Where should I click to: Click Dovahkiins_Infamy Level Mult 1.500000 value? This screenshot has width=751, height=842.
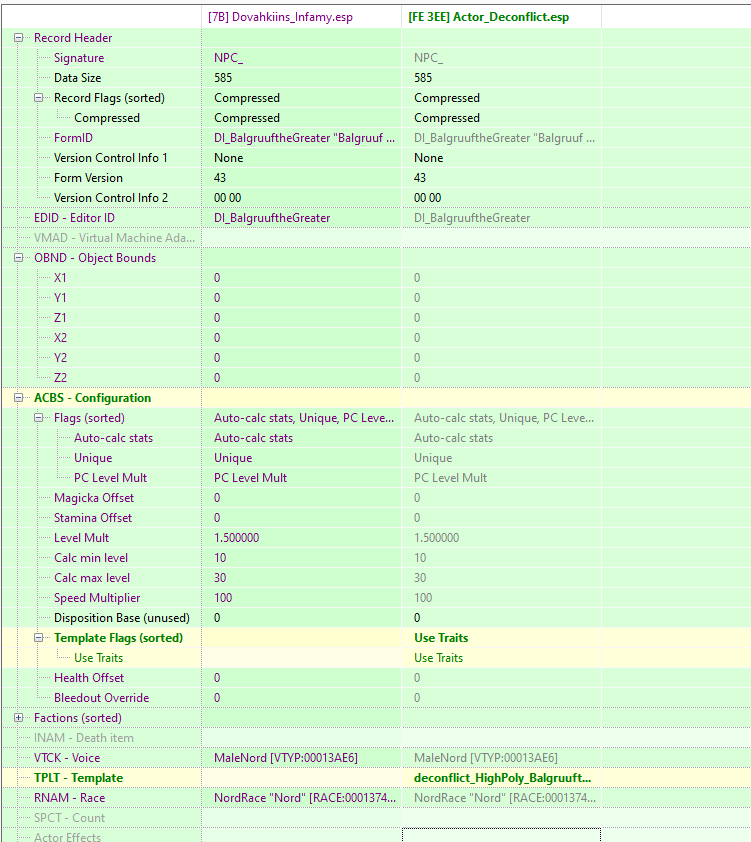[236, 538]
